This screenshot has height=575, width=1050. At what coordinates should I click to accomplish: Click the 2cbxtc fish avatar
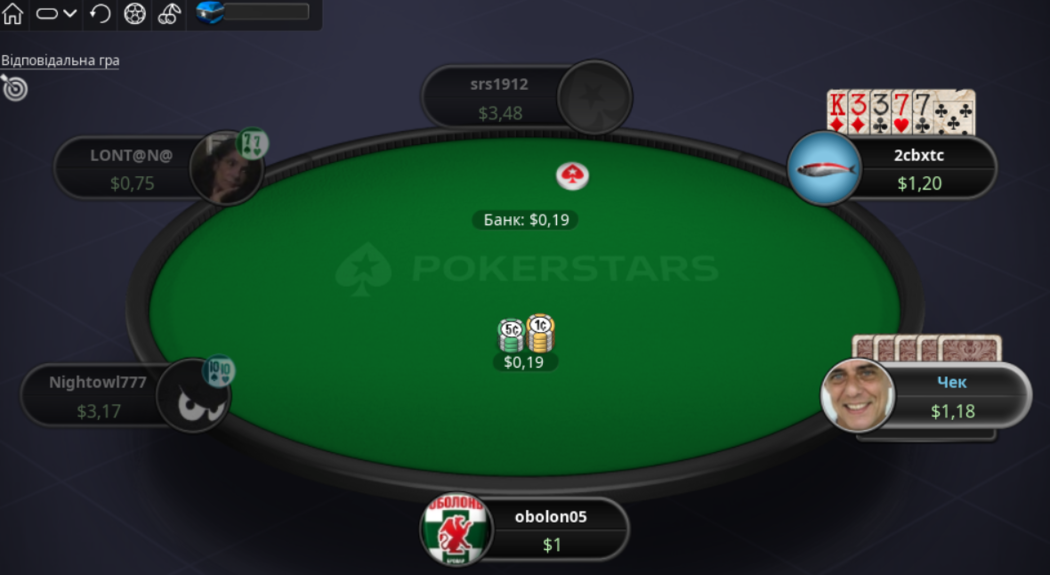[824, 167]
